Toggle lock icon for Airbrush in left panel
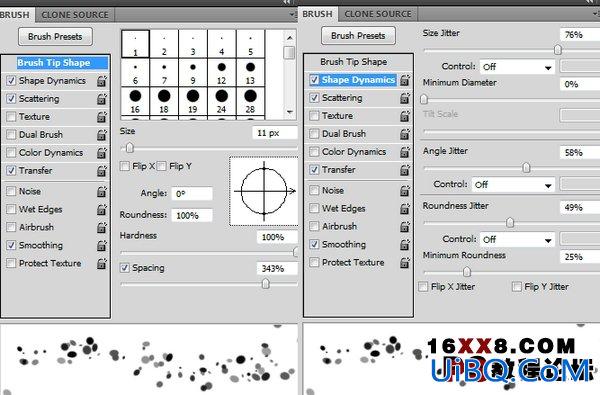600x395 pixels. [x=101, y=227]
